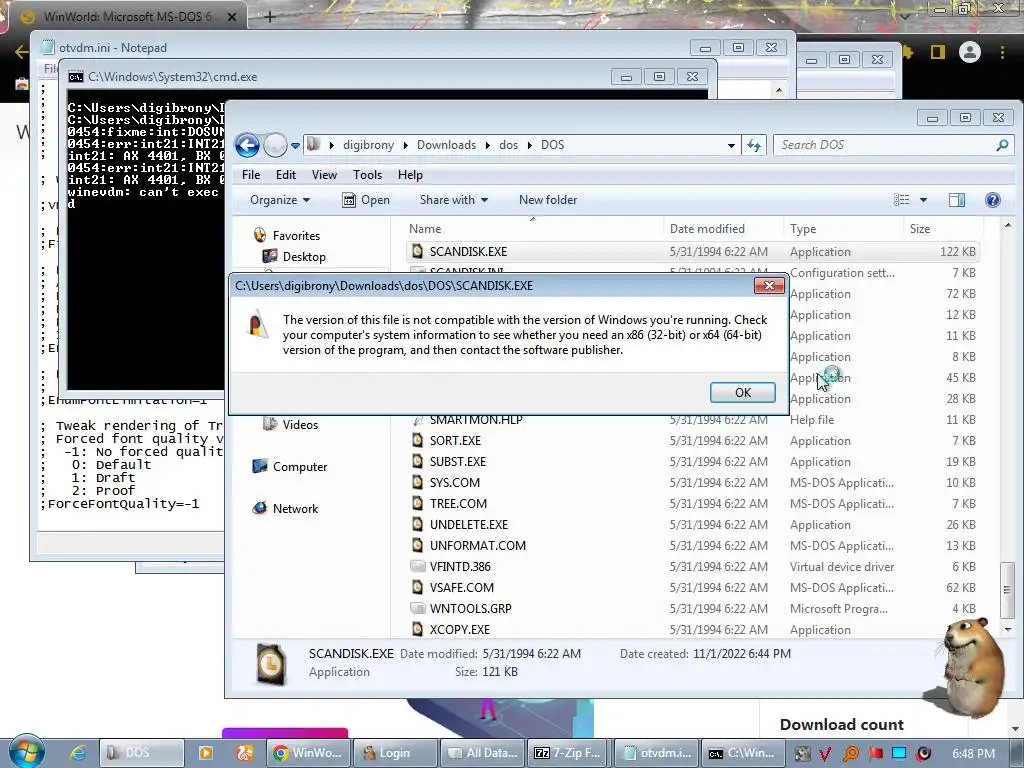Viewport: 1024px width, 768px height.
Task: Select the SCANDISK.EXE file row
Action: [692, 251]
